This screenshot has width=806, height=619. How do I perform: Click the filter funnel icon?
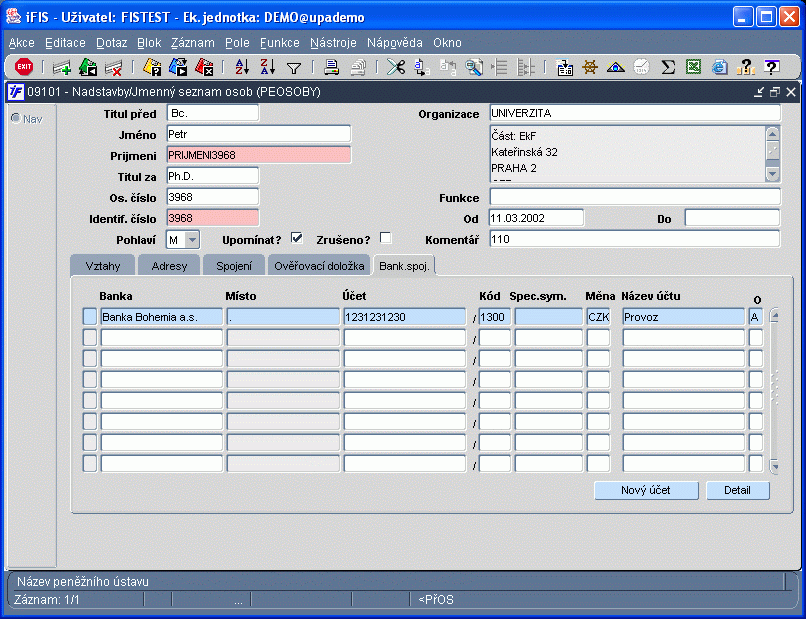click(x=294, y=68)
